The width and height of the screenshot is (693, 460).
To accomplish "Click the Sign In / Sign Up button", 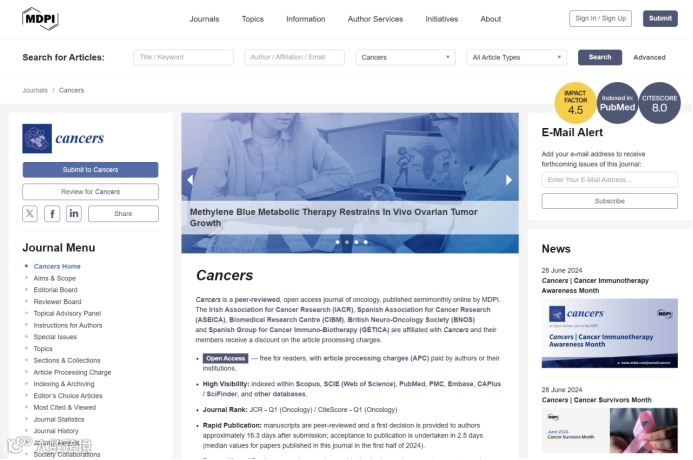I will click(x=600, y=19).
